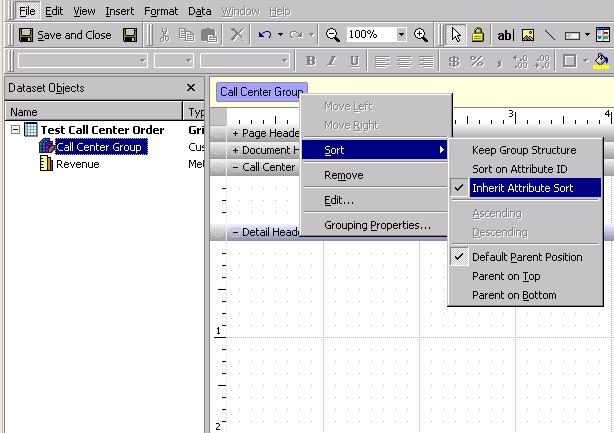614x433 pixels.
Task: Click the lock icon in toolbar
Action: tap(478, 35)
